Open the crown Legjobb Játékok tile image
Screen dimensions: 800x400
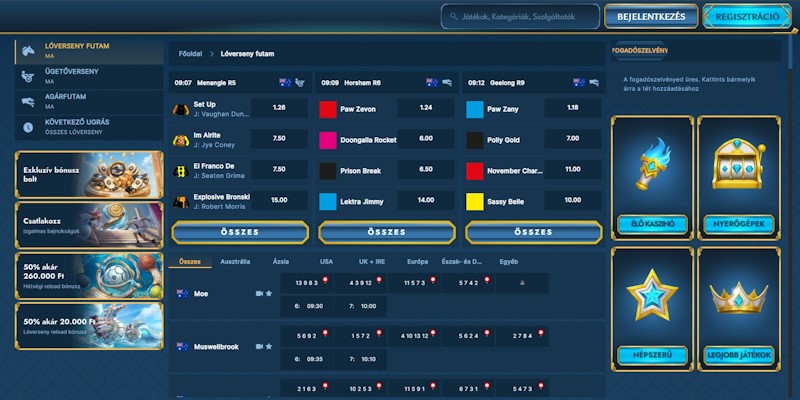(x=739, y=298)
